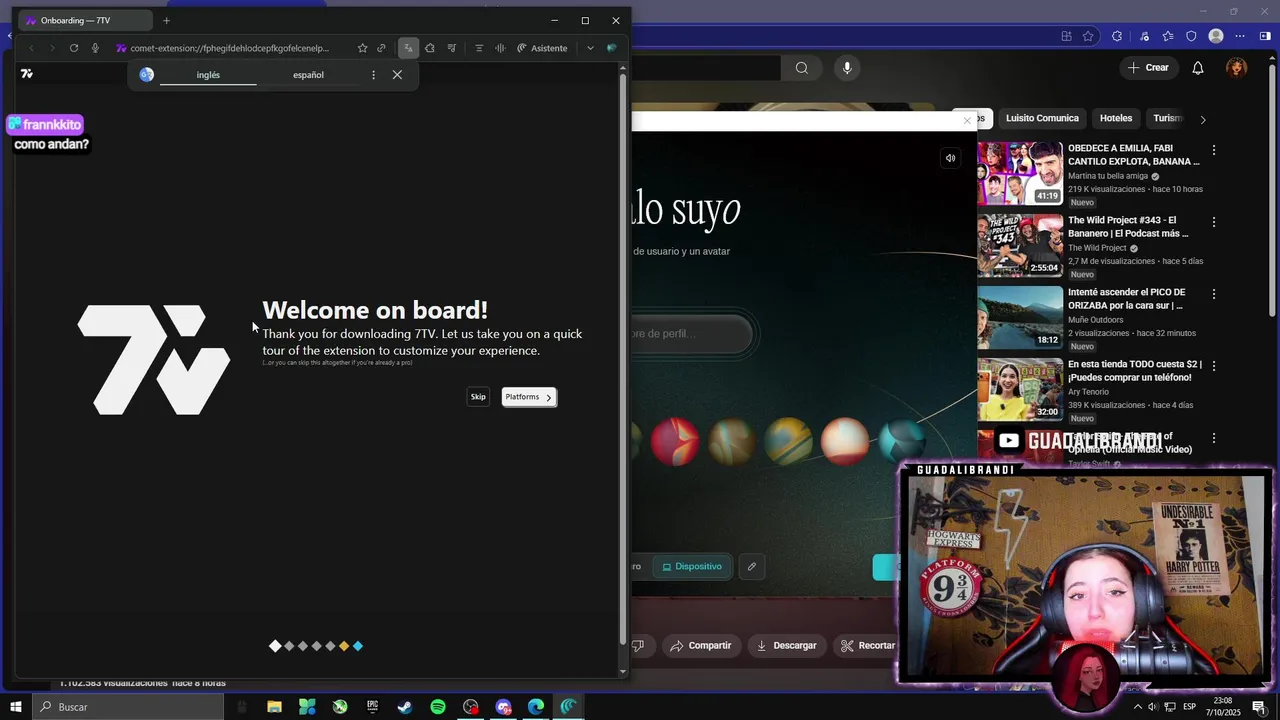Screen dimensions: 1280x720
Task: Click the voice microphone icon in Comet toolbar
Action: click(95, 48)
